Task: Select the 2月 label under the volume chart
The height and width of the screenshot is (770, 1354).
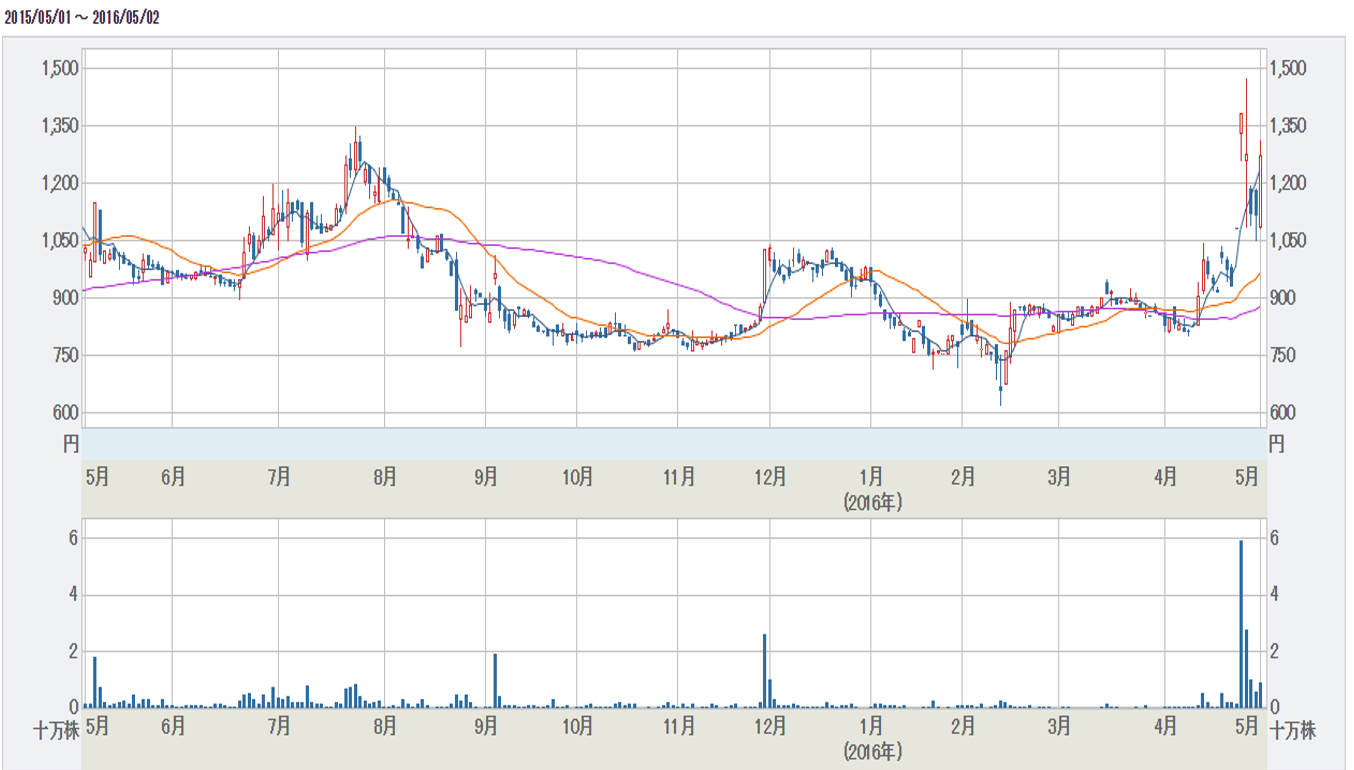Action: pyautogui.click(x=963, y=726)
